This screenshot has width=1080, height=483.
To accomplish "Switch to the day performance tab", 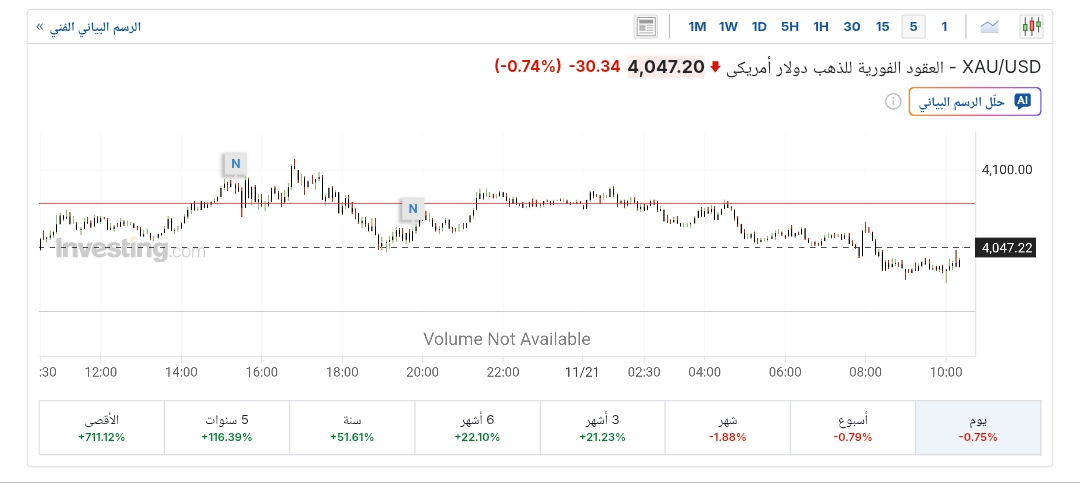I will [x=977, y=428].
